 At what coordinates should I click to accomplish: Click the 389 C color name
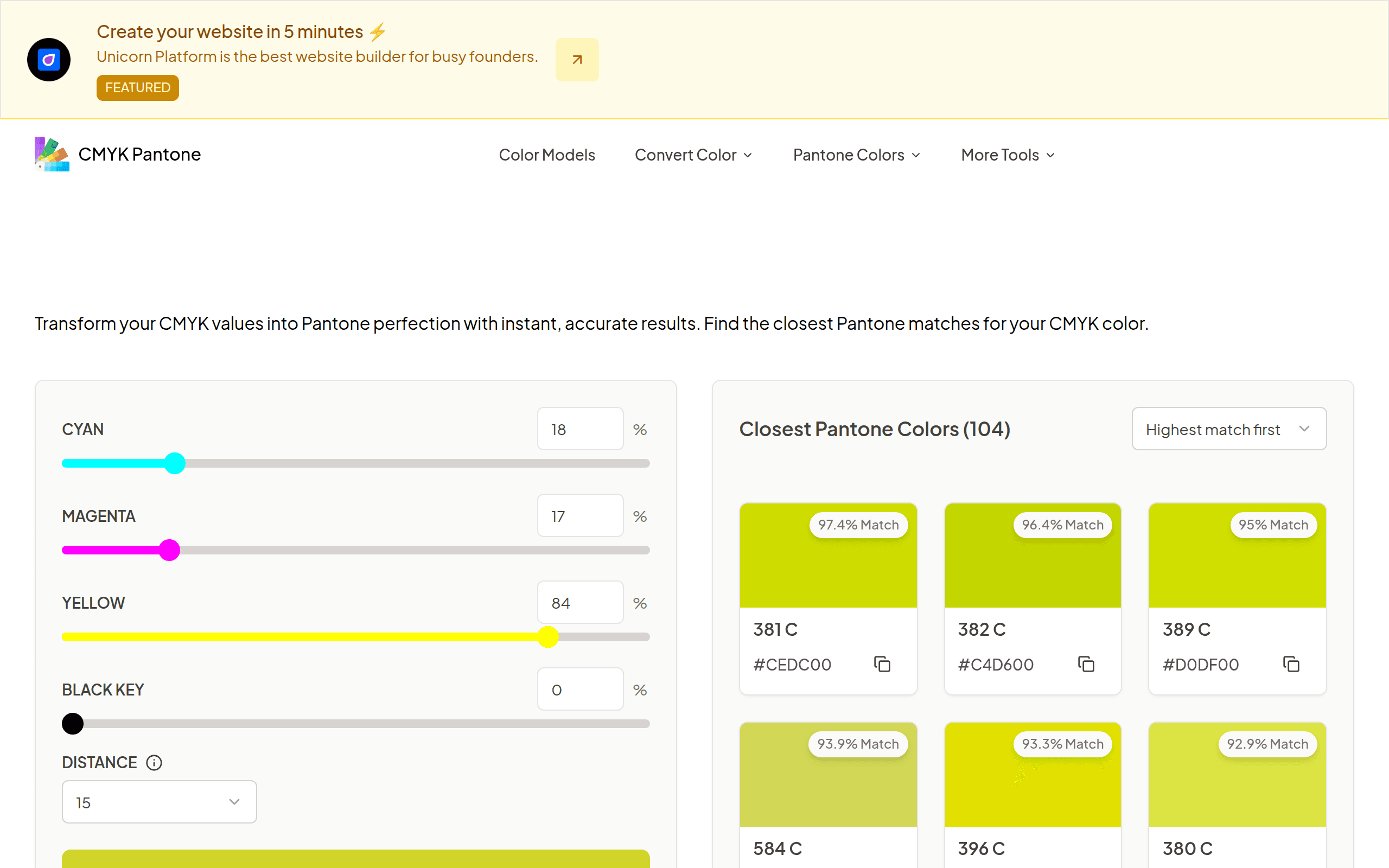[1187, 629]
